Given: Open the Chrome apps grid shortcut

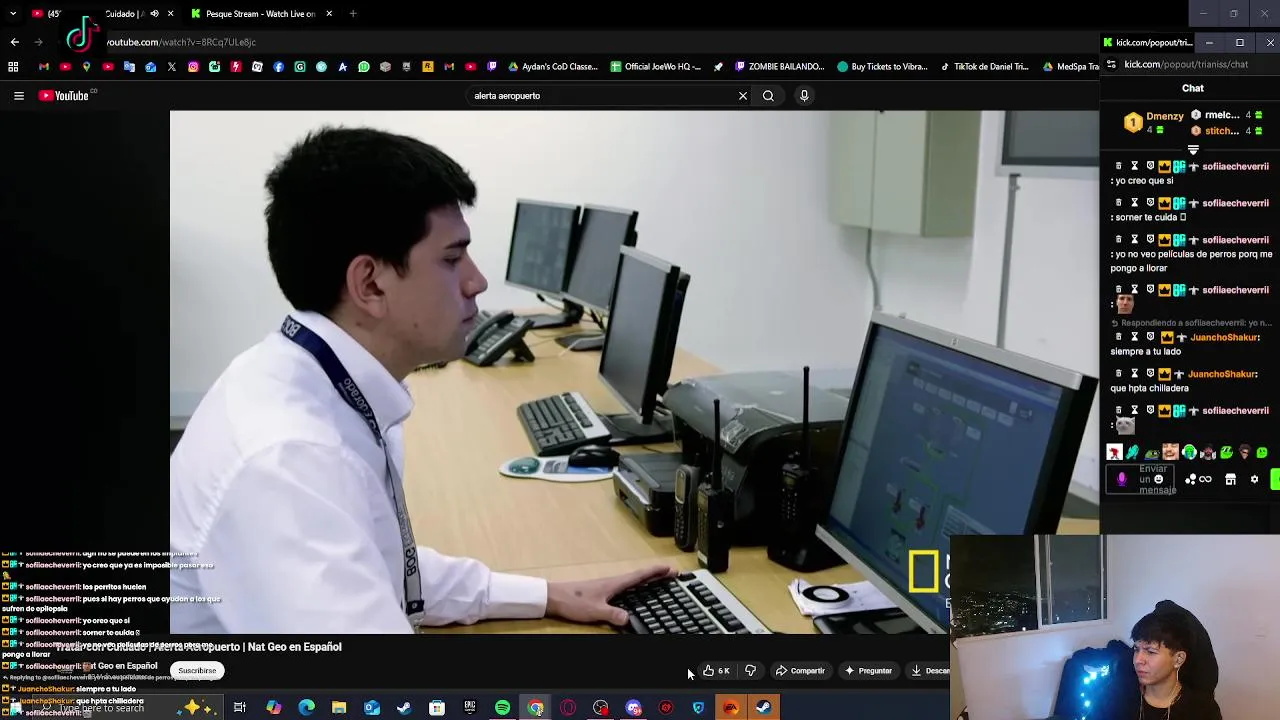Looking at the screenshot, I should [13, 67].
